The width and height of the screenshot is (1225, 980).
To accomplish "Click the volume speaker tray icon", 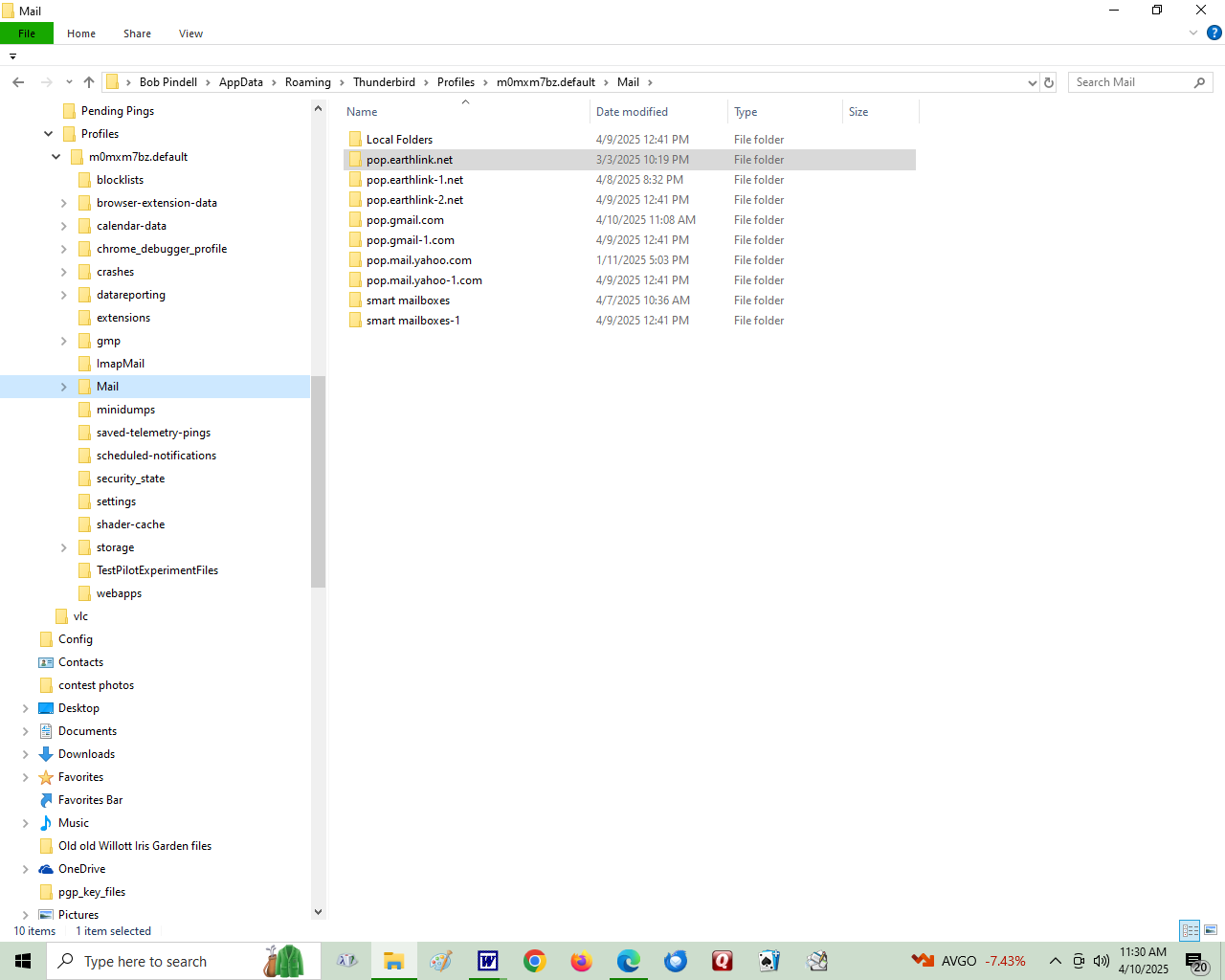I will pyautogui.click(x=1102, y=961).
